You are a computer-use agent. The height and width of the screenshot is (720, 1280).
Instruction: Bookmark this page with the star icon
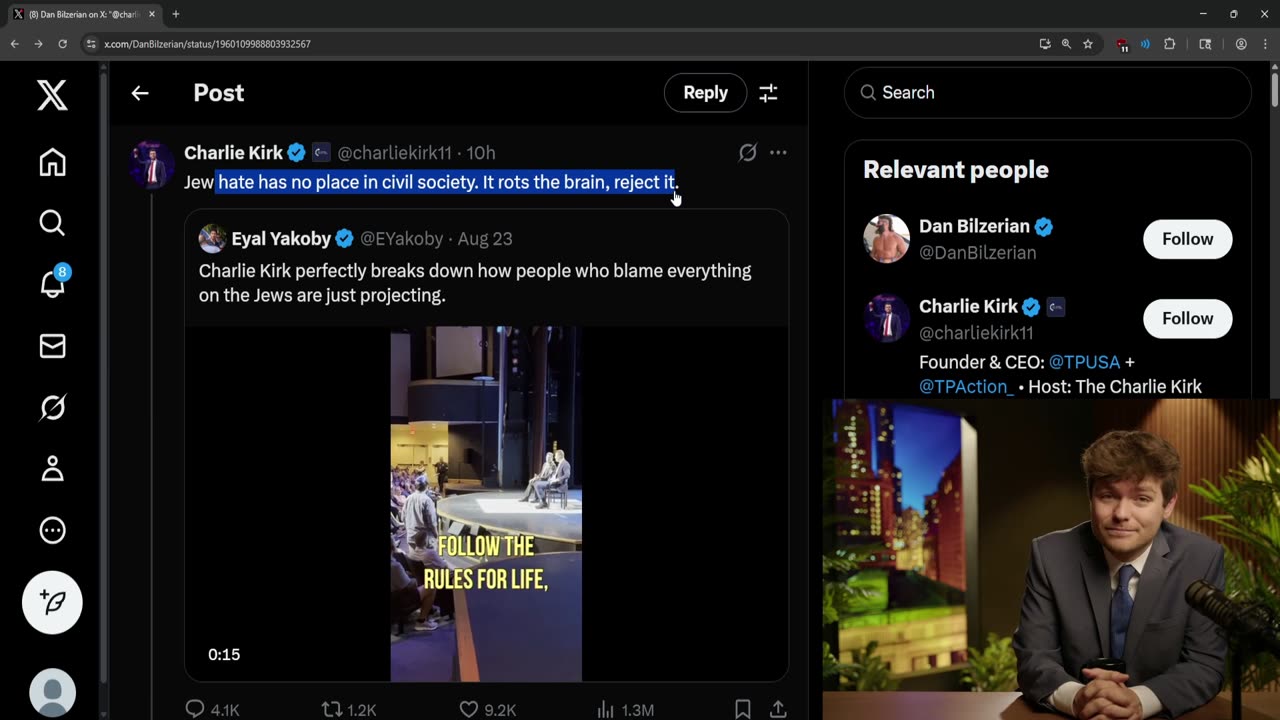(x=1088, y=44)
